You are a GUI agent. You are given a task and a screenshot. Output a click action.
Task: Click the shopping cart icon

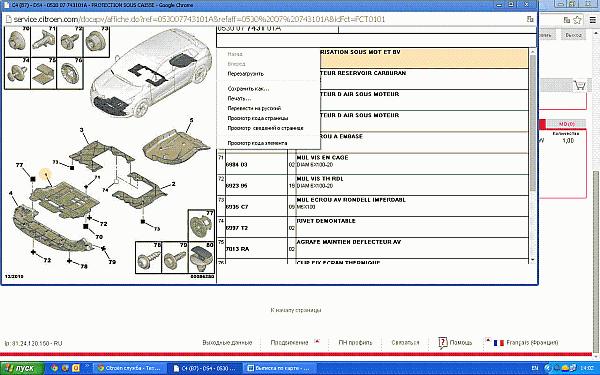pos(580,86)
